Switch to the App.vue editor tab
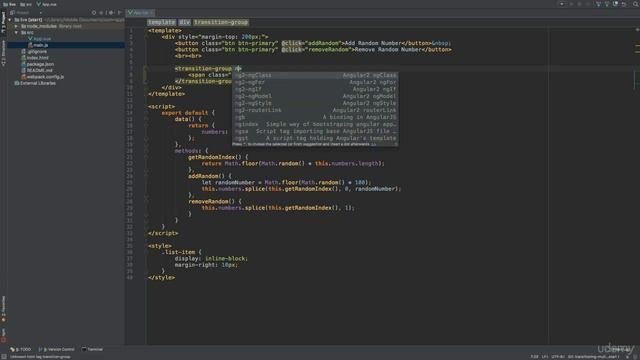The height and width of the screenshot is (360, 640). pyautogui.click(x=140, y=13)
